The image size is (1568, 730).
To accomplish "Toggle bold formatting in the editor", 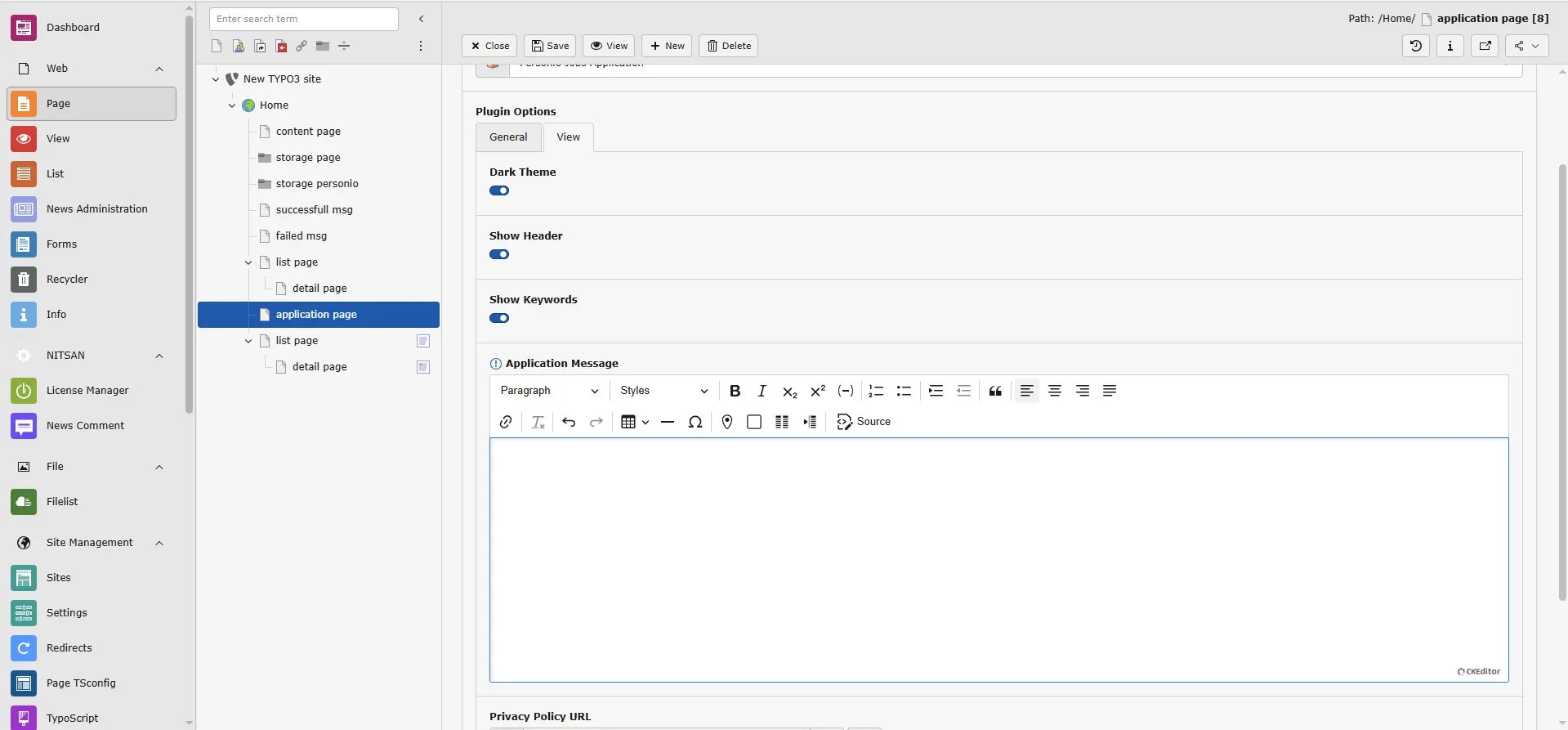I will (735, 391).
